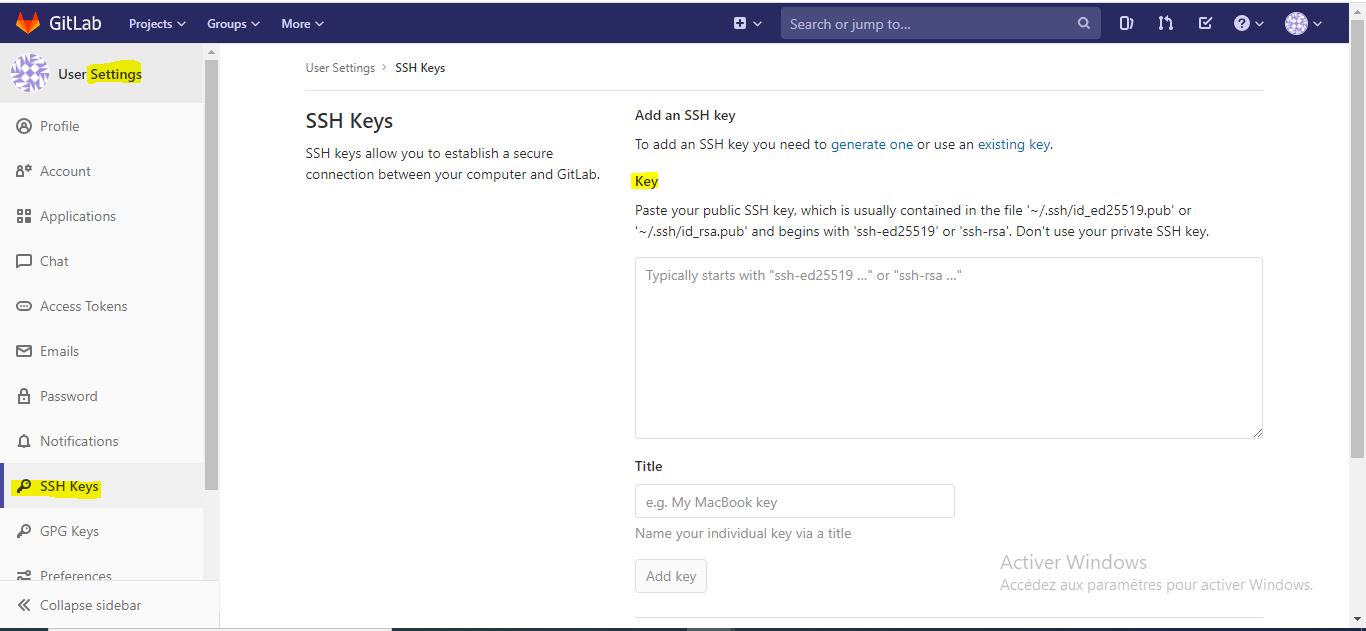Open the new item plus dropdown
The width and height of the screenshot is (1366, 631).
(747, 23)
